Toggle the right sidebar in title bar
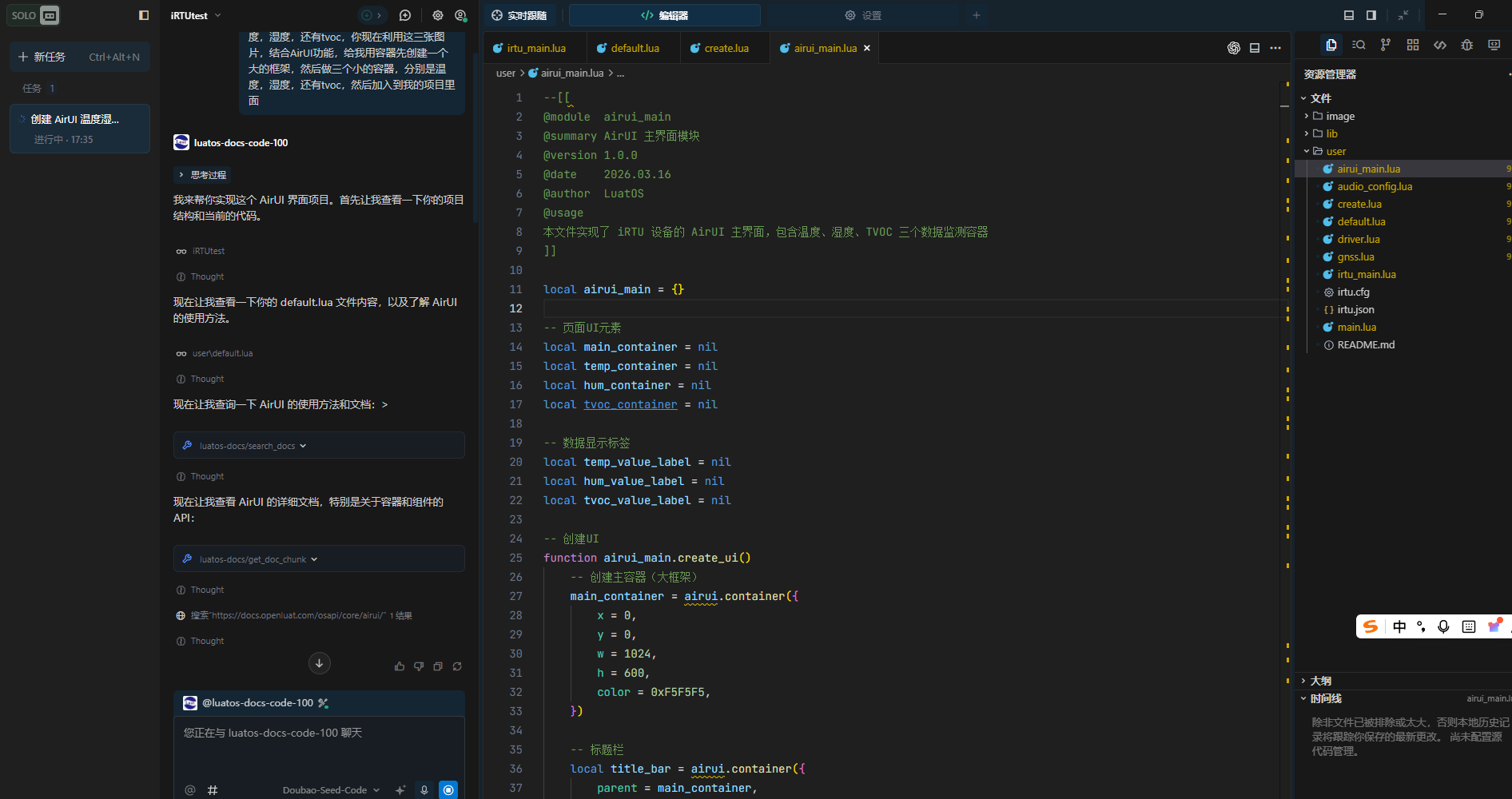The image size is (1512, 799). [1371, 15]
